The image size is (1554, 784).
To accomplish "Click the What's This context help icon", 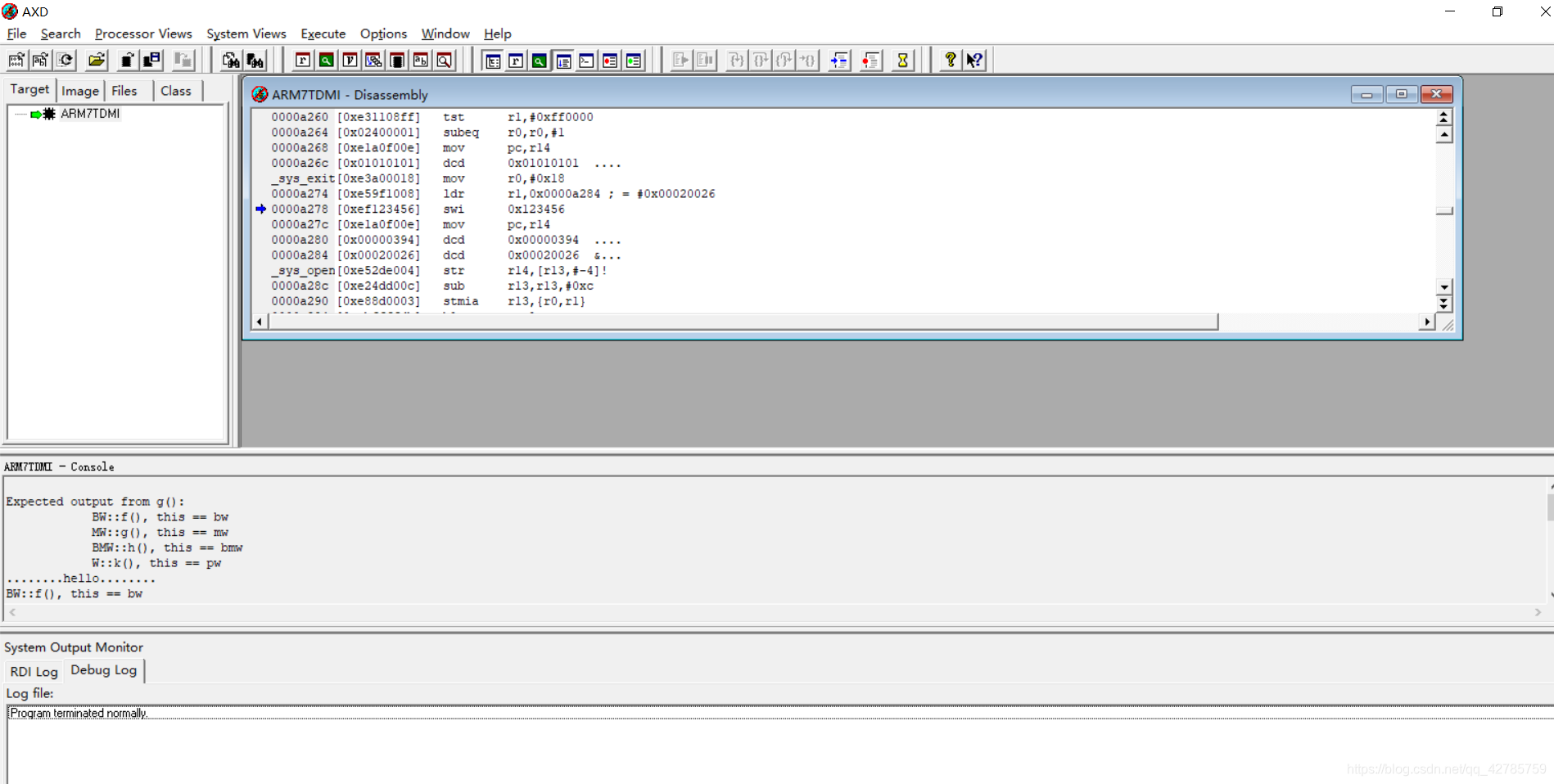I will coord(974,60).
